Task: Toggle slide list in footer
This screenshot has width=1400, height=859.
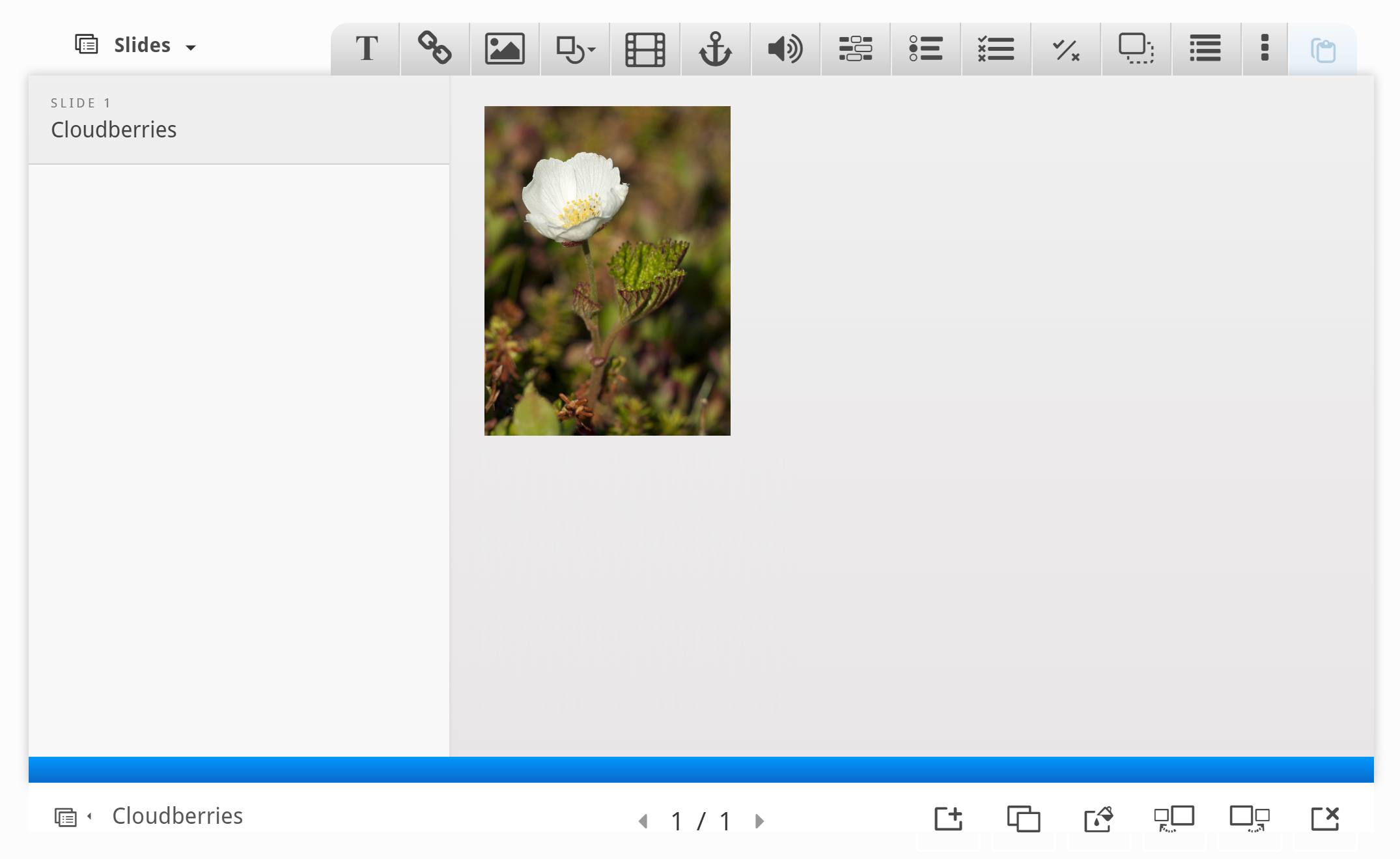Action: [73, 817]
